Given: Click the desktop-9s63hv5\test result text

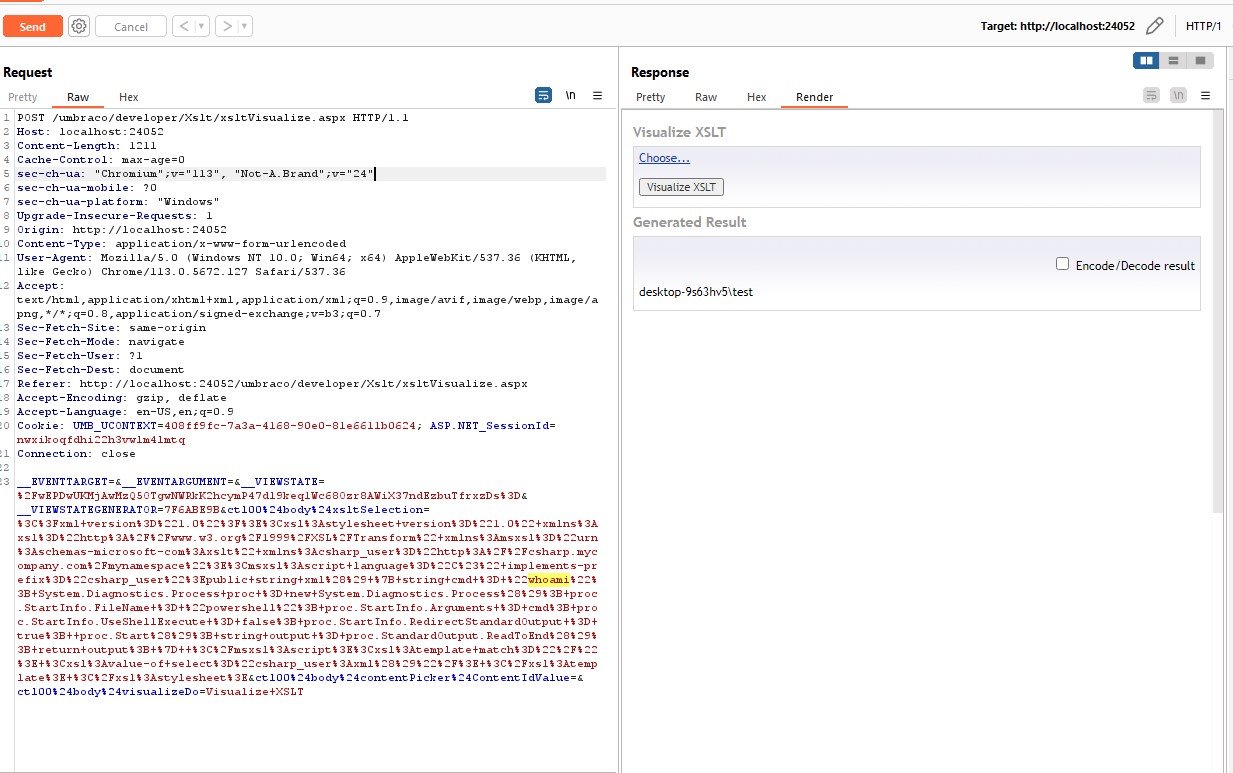Looking at the screenshot, I should click(696, 292).
